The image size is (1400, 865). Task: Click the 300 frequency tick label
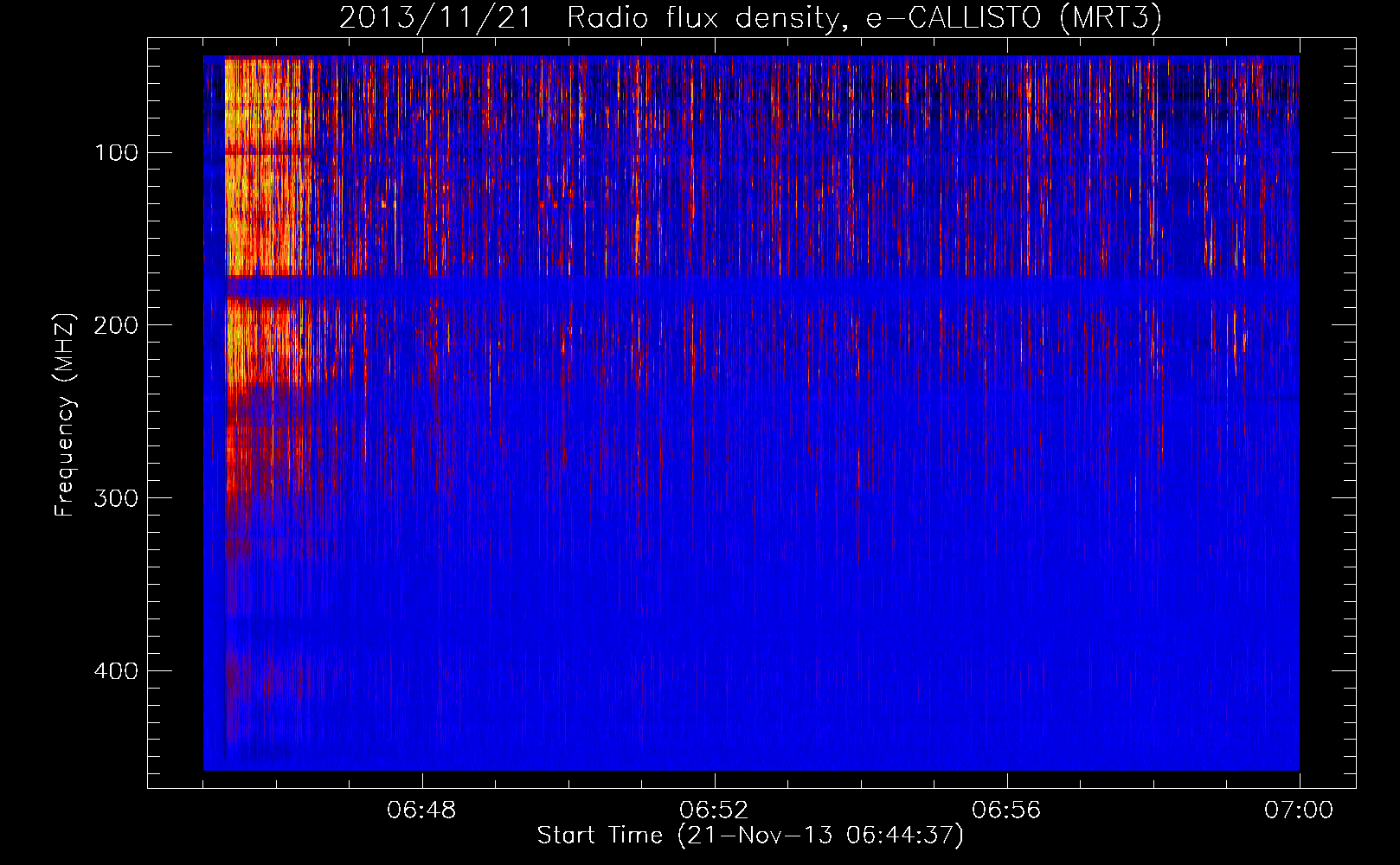click(115, 498)
